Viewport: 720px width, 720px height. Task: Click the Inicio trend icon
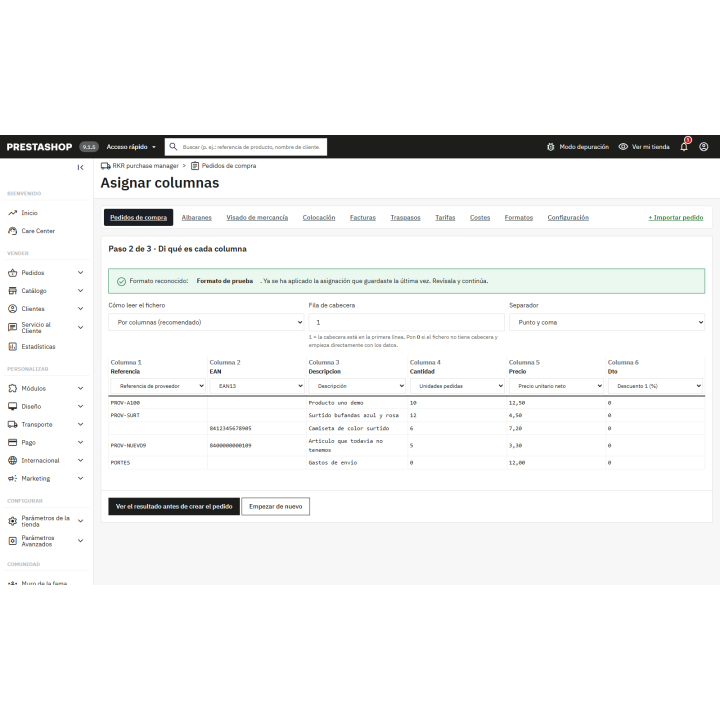13,213
